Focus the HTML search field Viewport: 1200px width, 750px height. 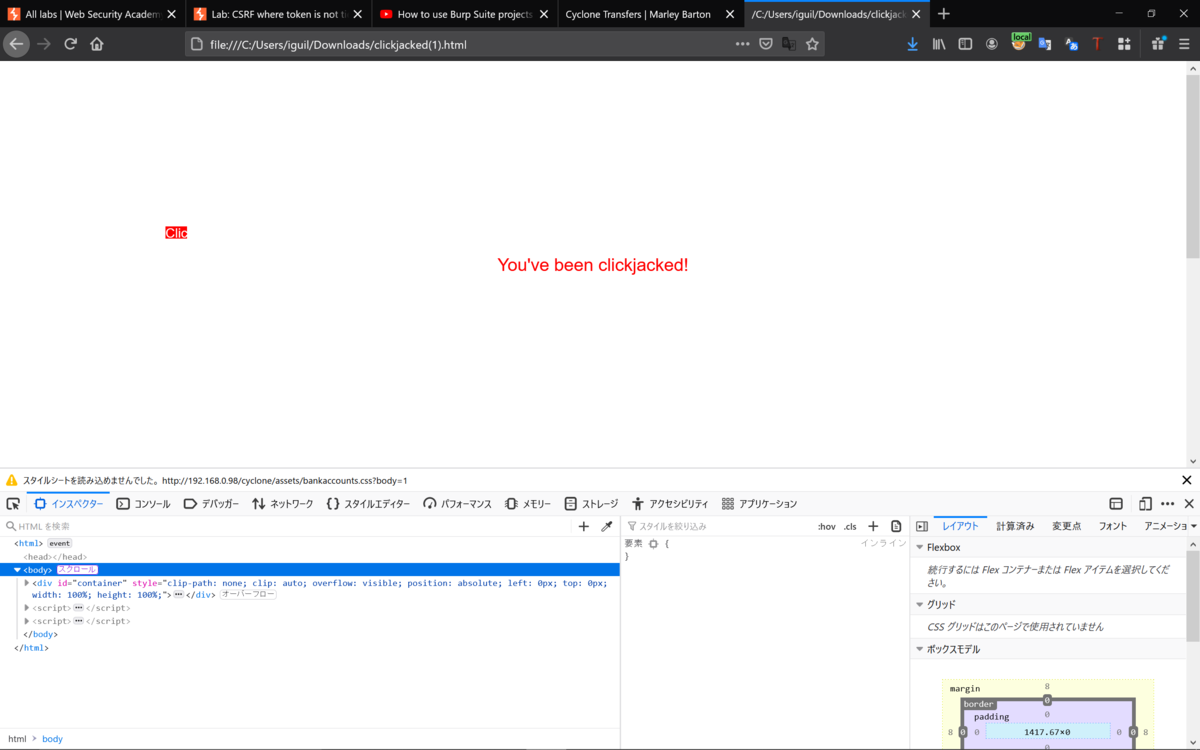coord(290,526)
